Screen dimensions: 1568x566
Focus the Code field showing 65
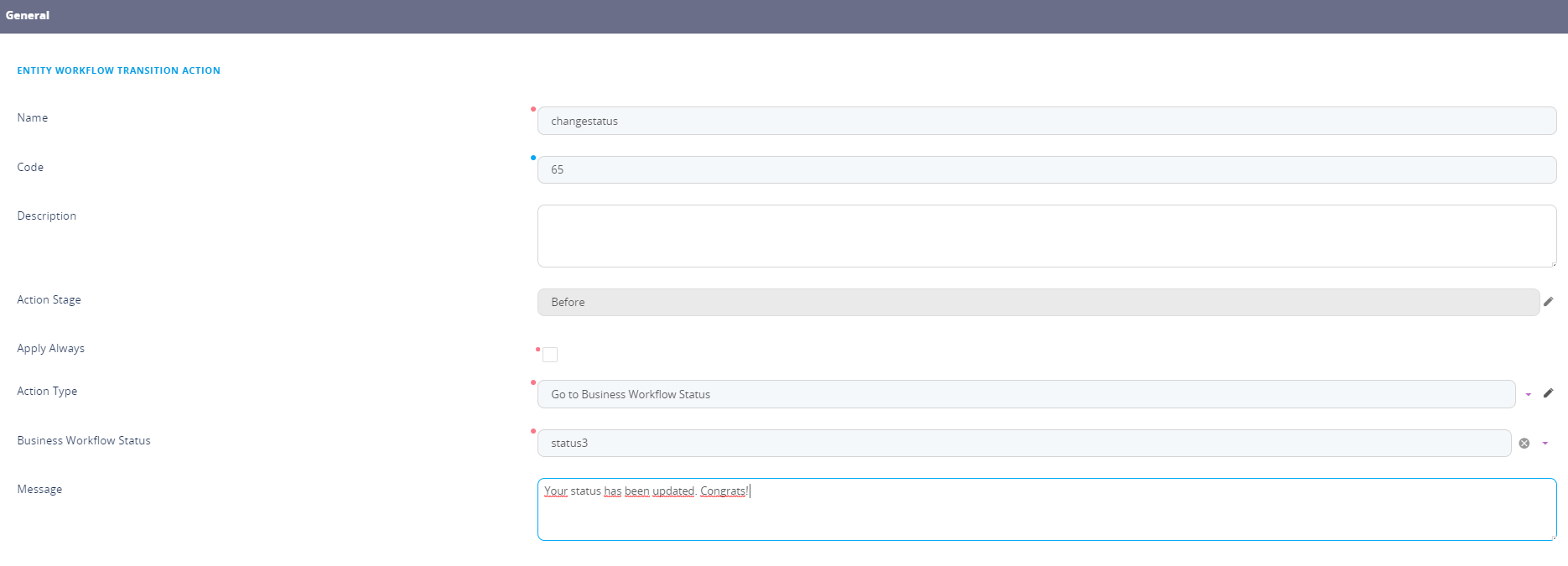1046,169
